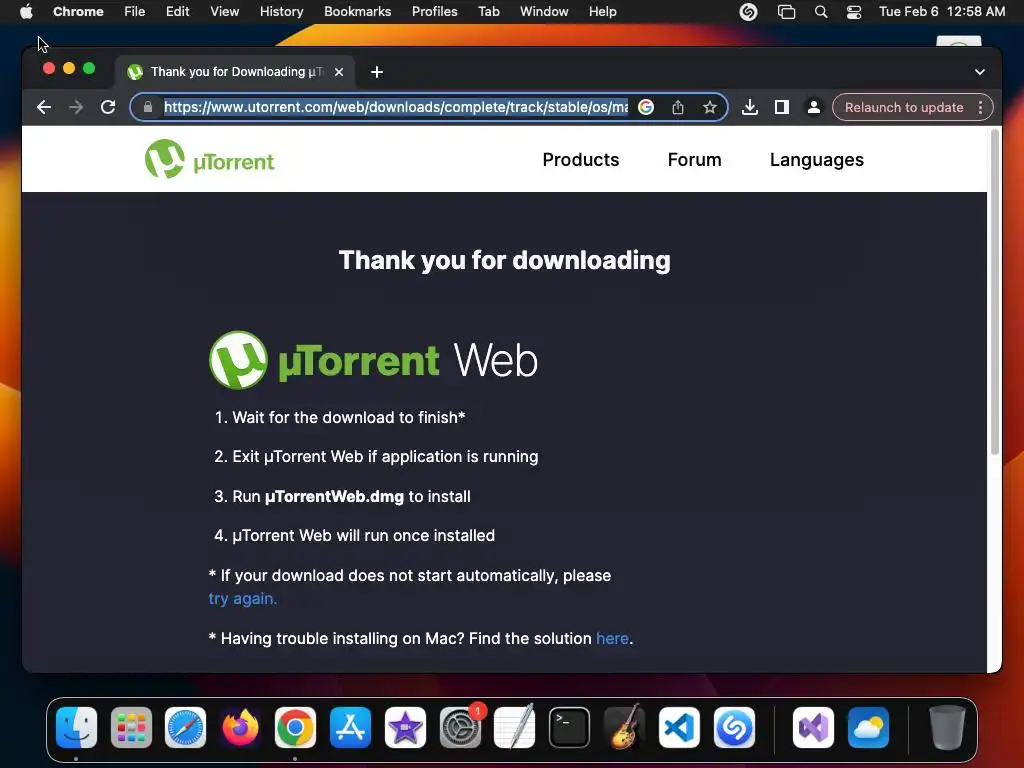Open the Forum link
Viewport: 1024px width, 768px height.
point(694,160)
